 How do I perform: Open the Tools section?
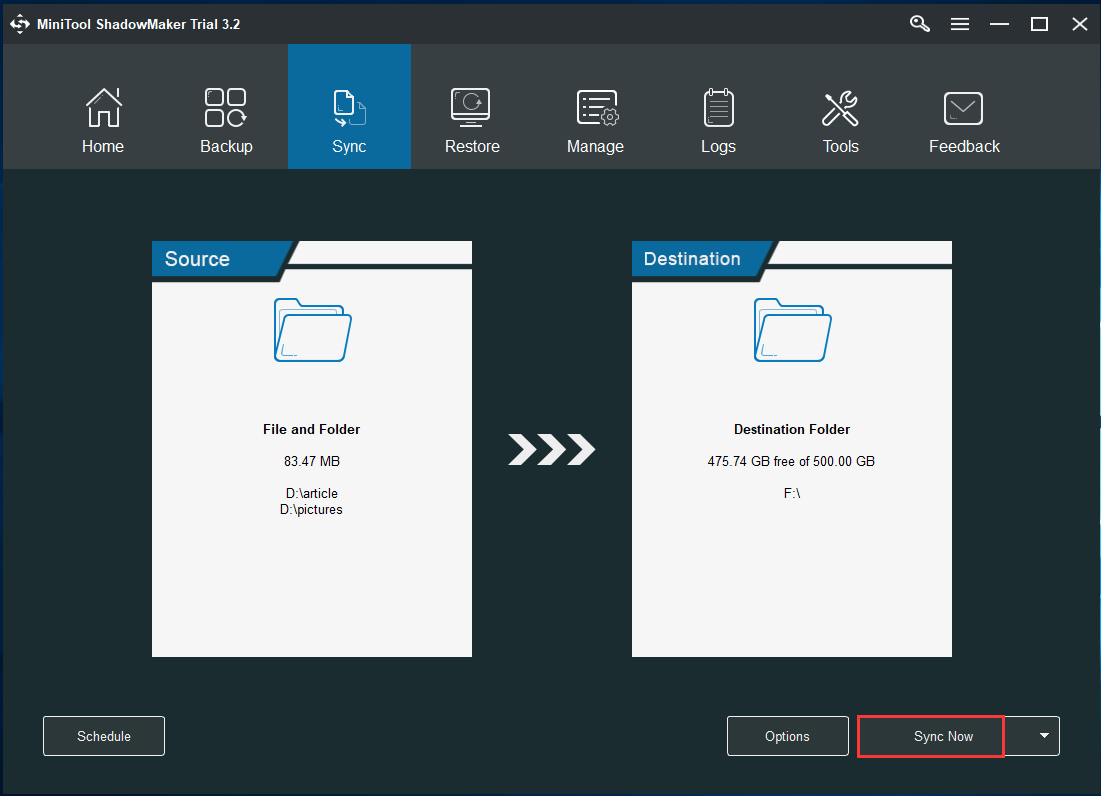coord(840,118)
